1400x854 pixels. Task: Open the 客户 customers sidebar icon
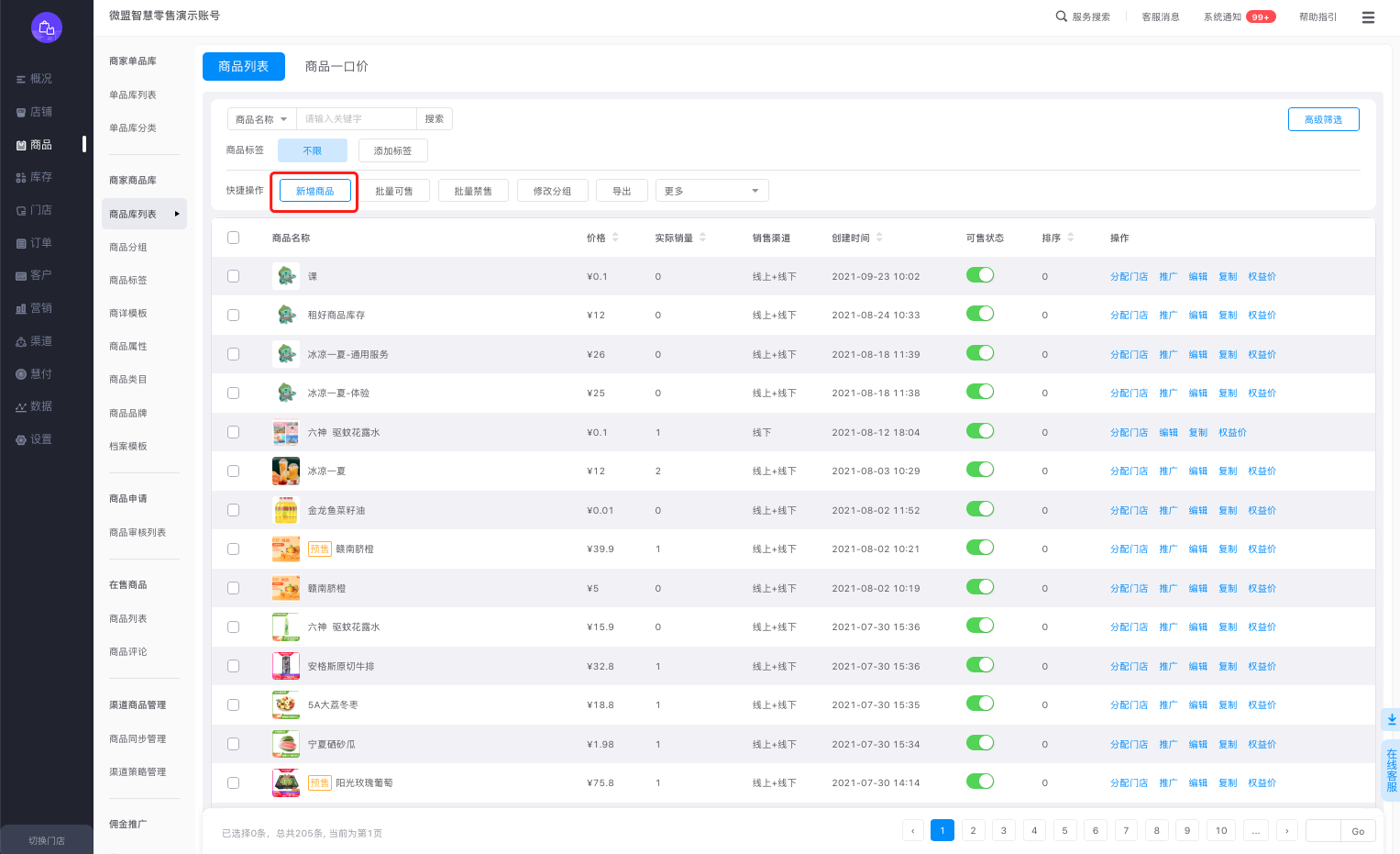click(21, 276)
